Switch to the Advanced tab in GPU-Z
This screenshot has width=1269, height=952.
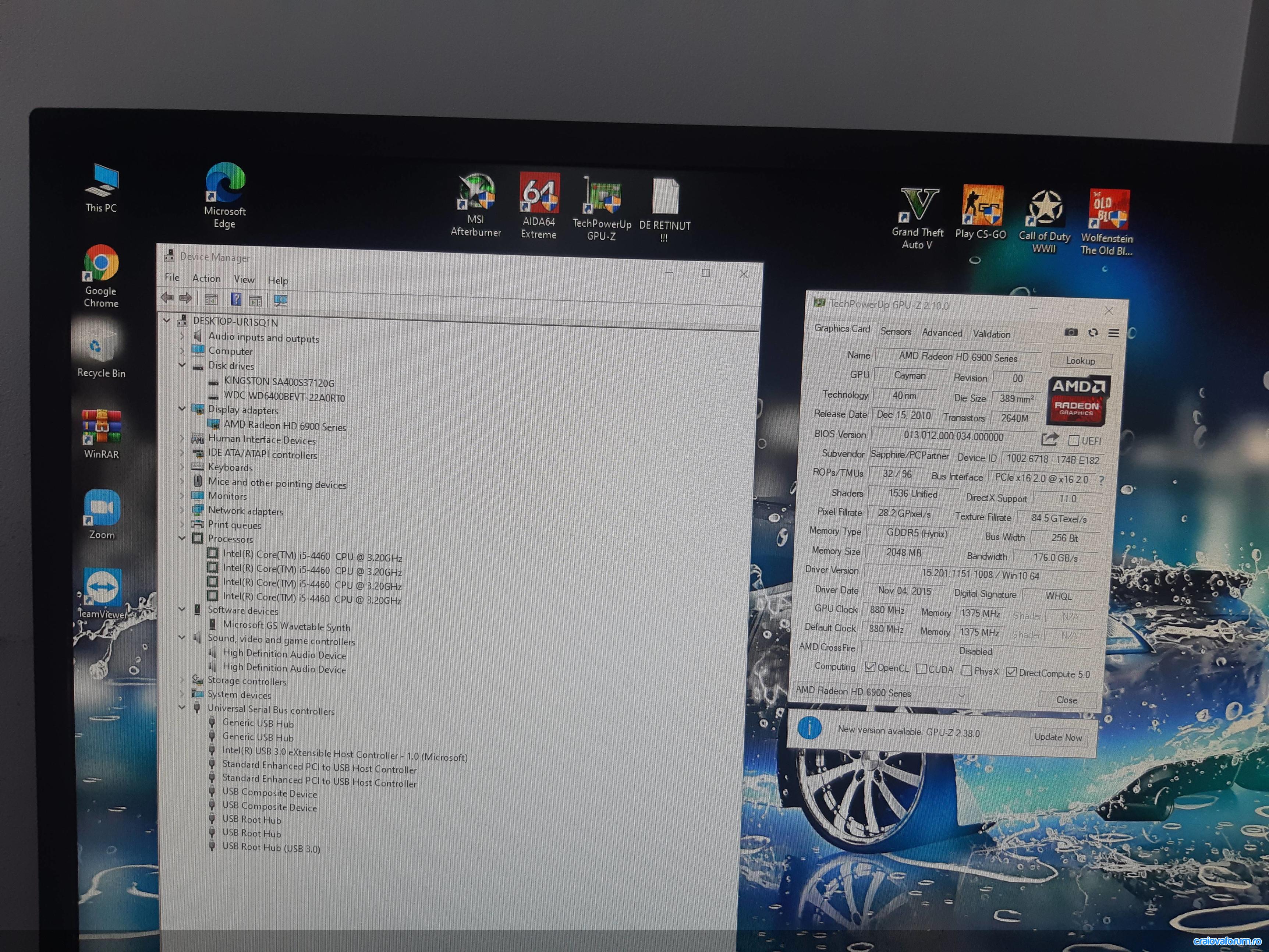tap(942, 332)
